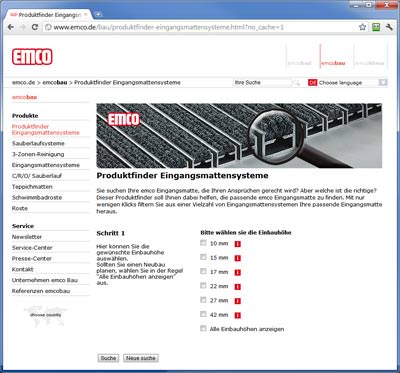Open info icon next to 22 mm

point(237,287)
